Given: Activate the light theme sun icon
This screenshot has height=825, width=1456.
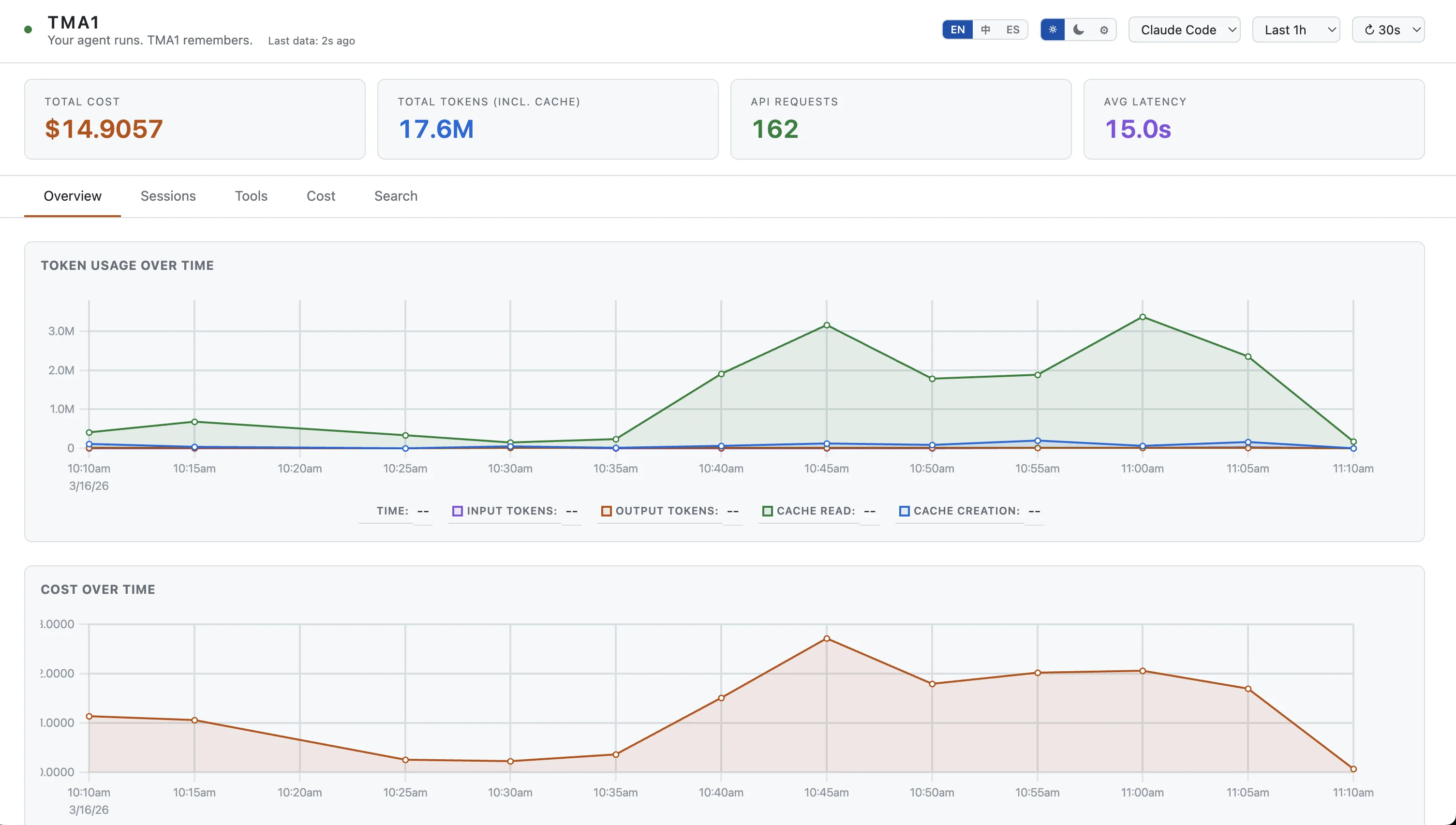Looking at the screenshot, I should (1053, 29).
